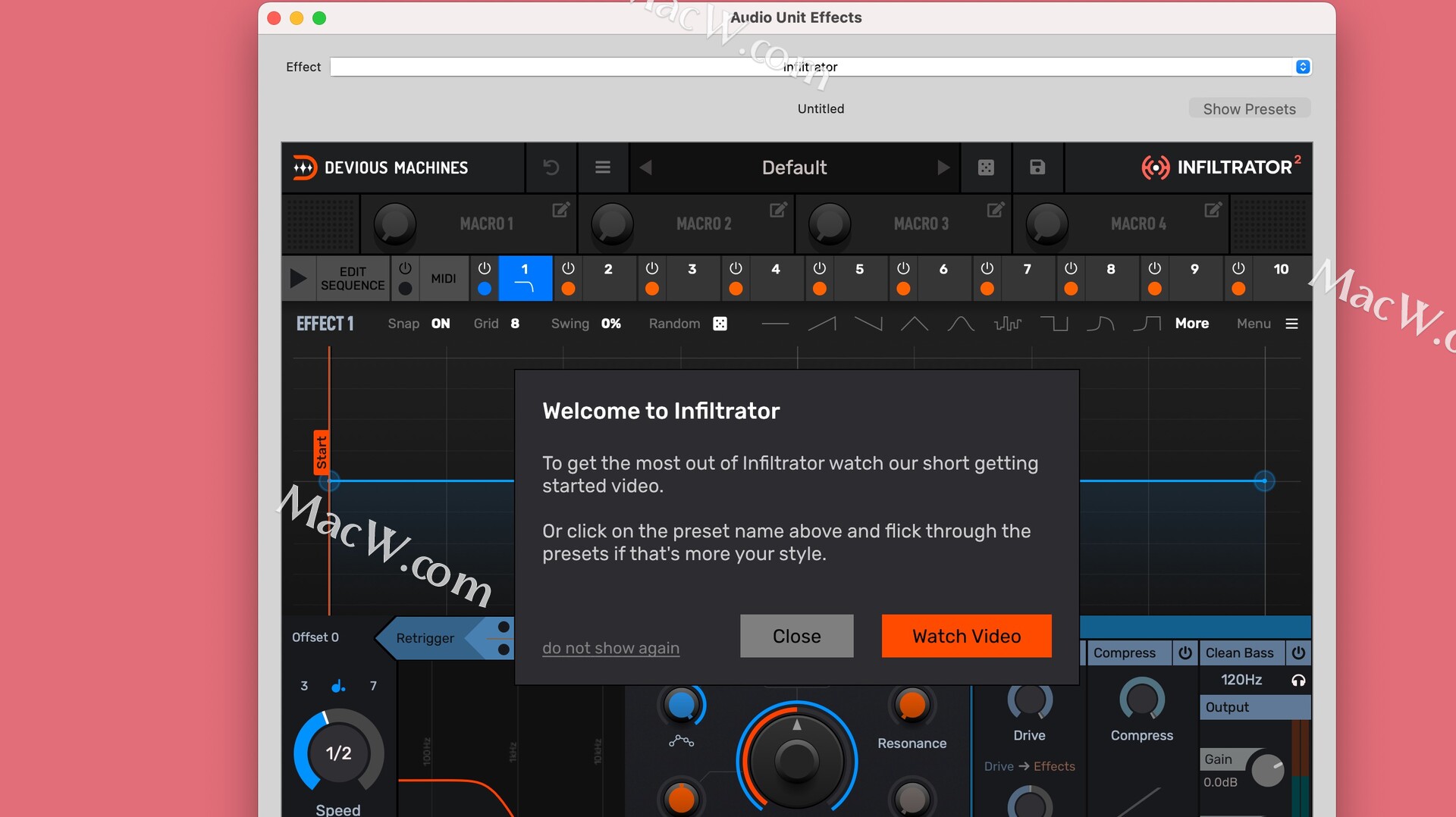Open the Effect 1 Menu

click(1267, 324)
